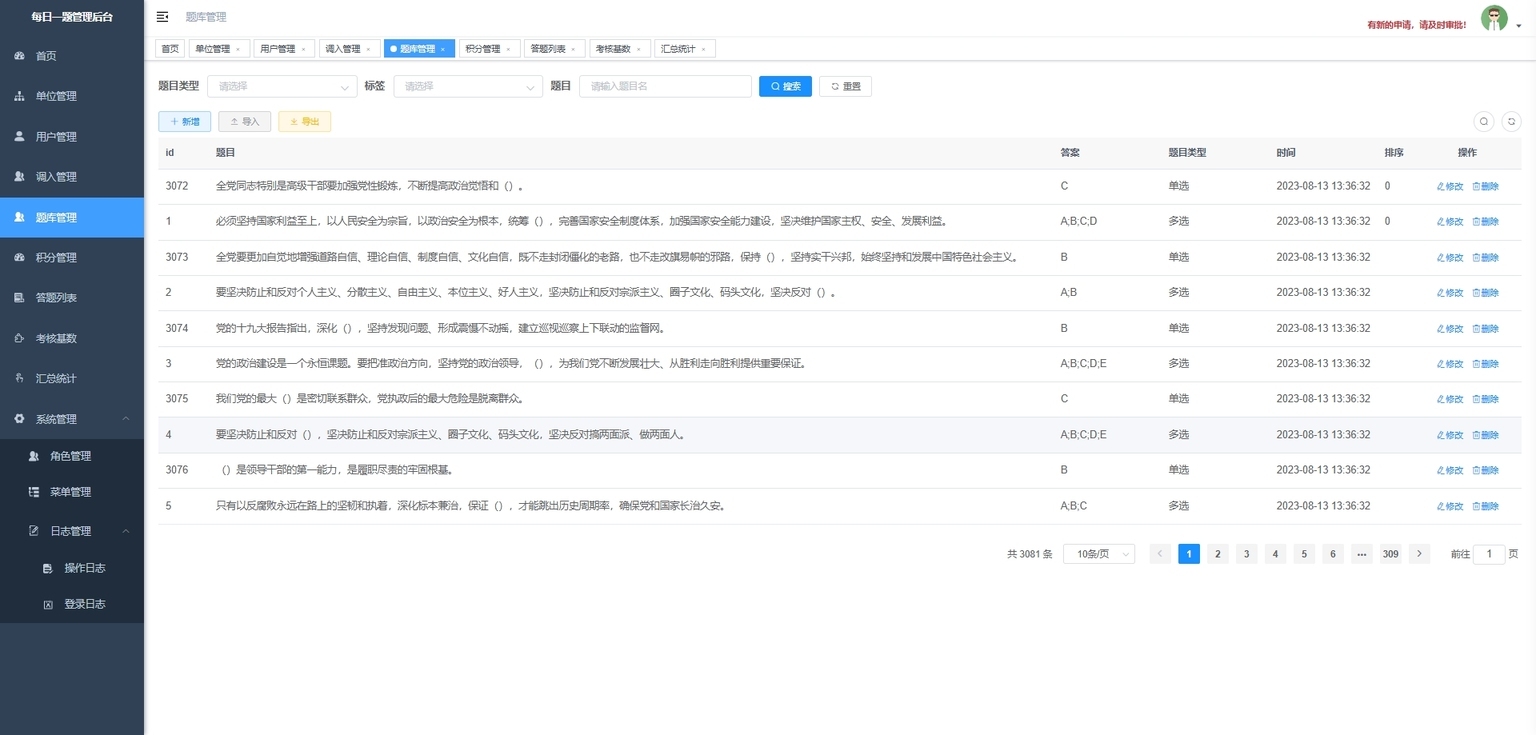
Task: Close the 题库管理 tab
Action: tap(443, 49)
